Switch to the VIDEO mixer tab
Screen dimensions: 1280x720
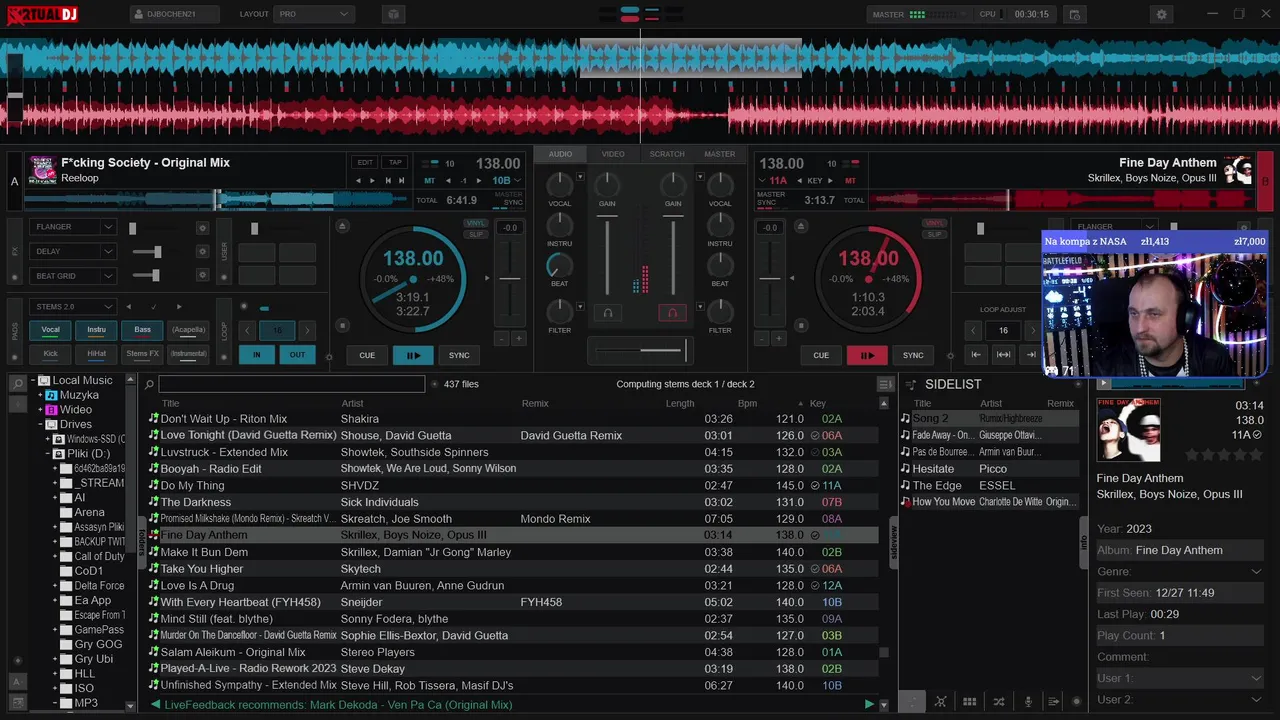point(613,154)
